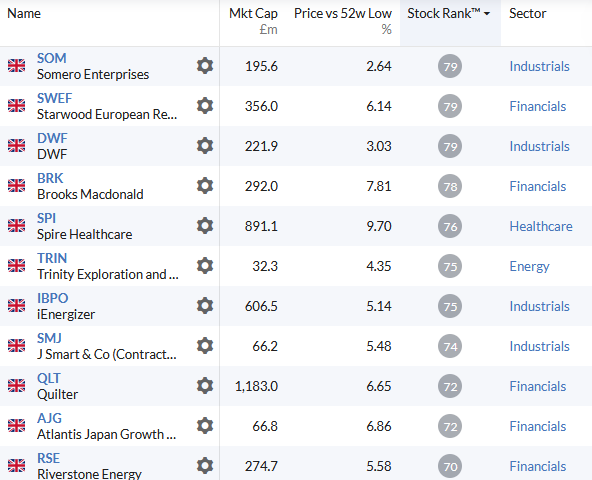The image size is (592, 480).
Task: Open the gear icon beside Somero Enterprises
Action: coord(205,66)
